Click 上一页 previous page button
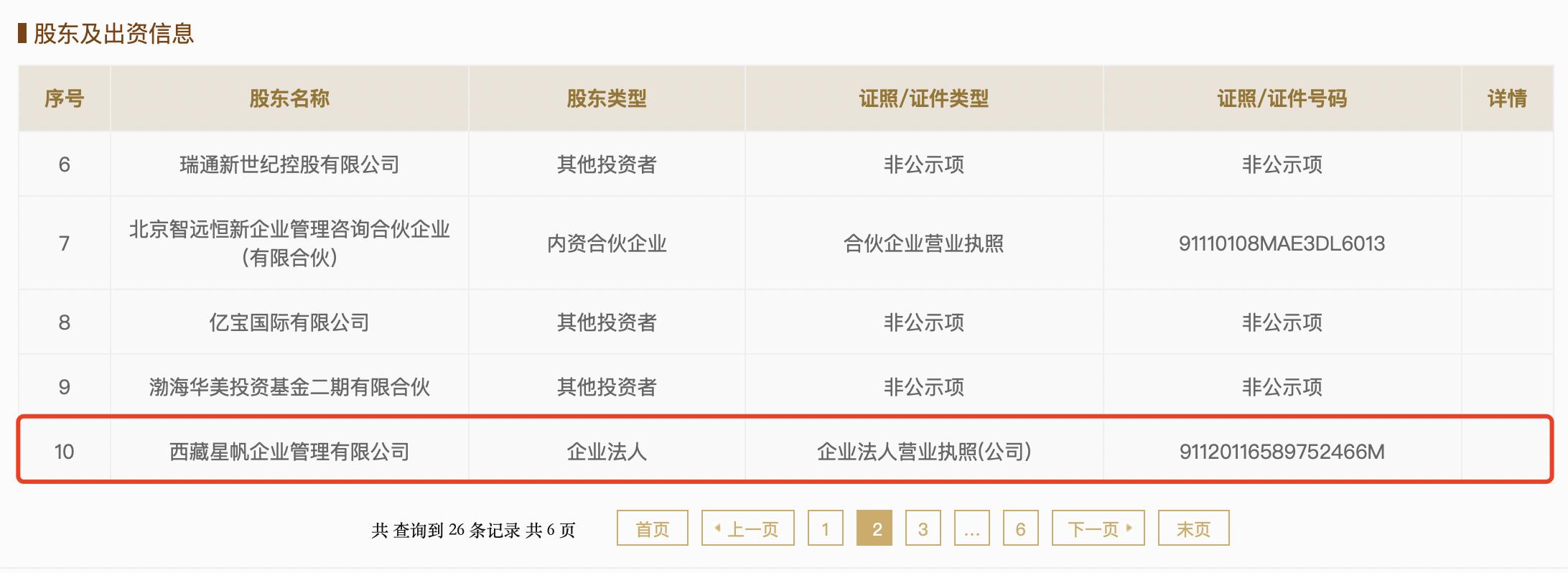Image resolution: width=1568 pixels, height=573 pixels. [x=747, y=528]
